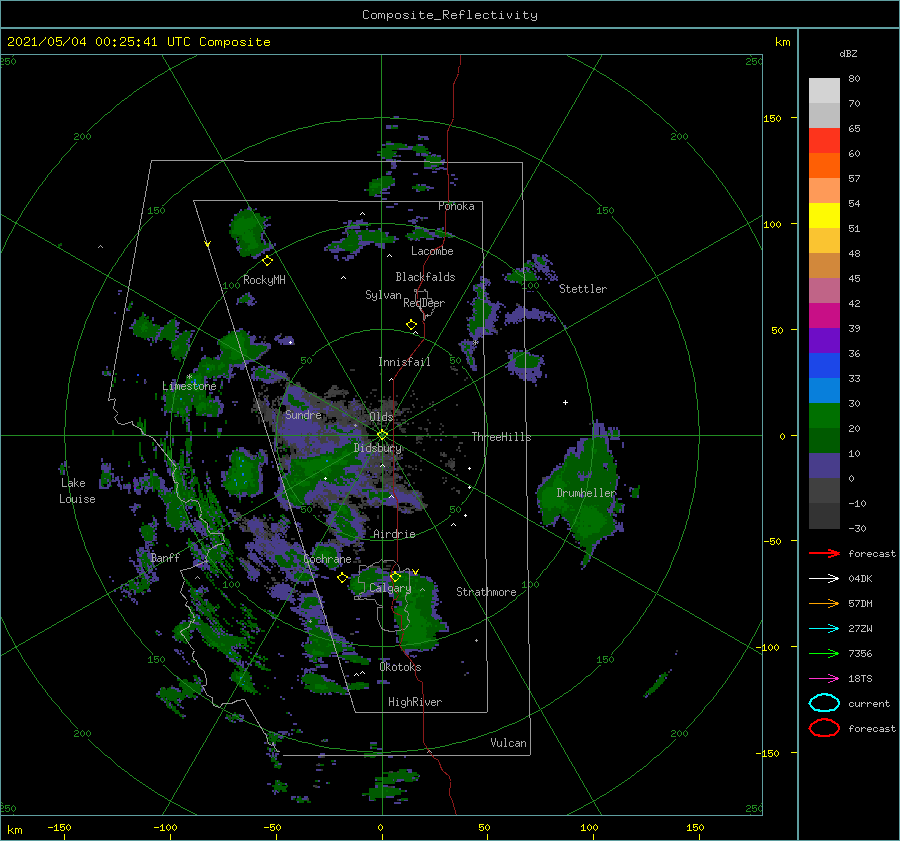Image resolution: width=900 pixels, height=841 pixels.
Task: Select the orange 57DM arrow icon
Action: click(x=824, y=603)
